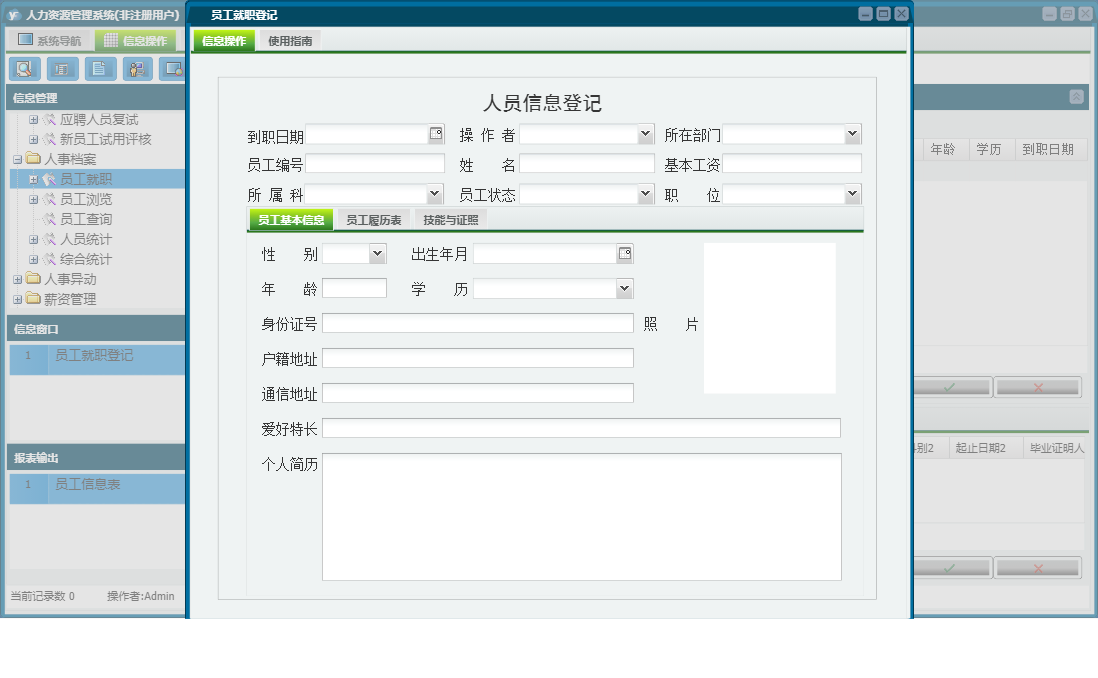Select the search/query toolbar icon
This screenshot has width=1098, height=678.
point(25,69)
